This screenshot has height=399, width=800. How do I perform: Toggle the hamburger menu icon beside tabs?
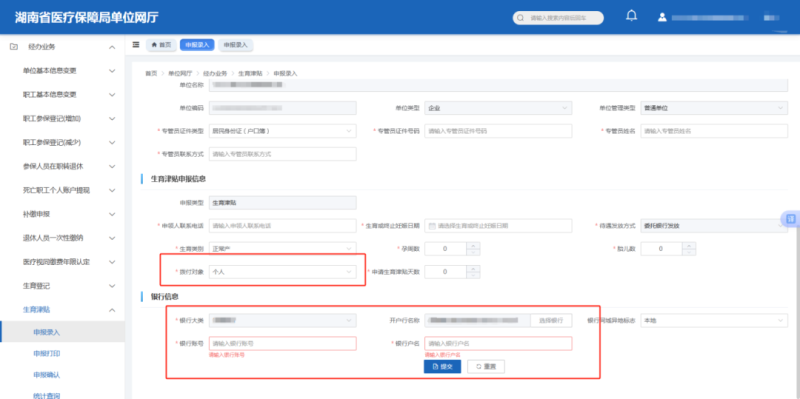coord(136,45)
